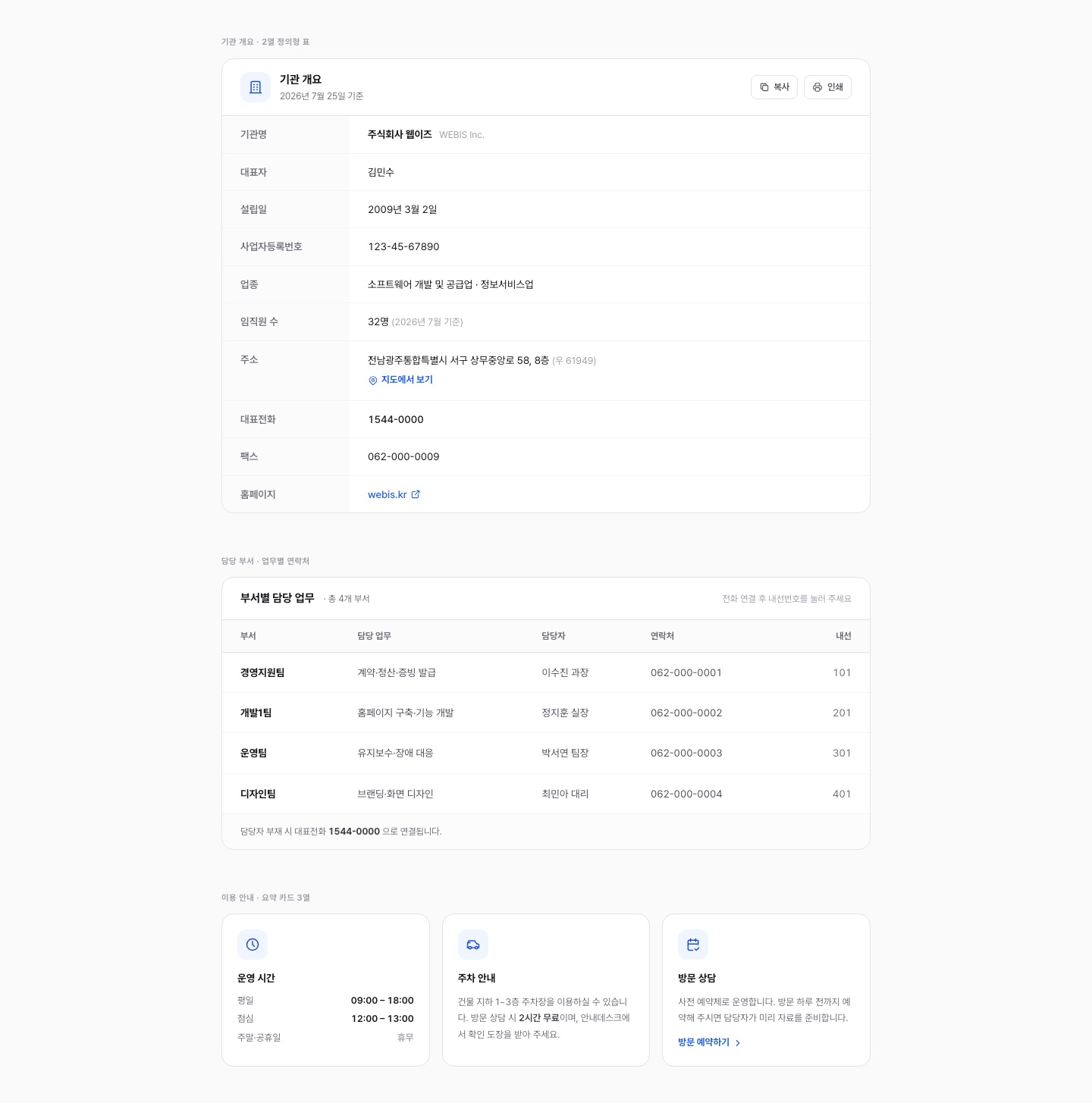Select the 내선 column header
The width and height of the screenshot is (1092, 1103).
click(x=843, y=636)
